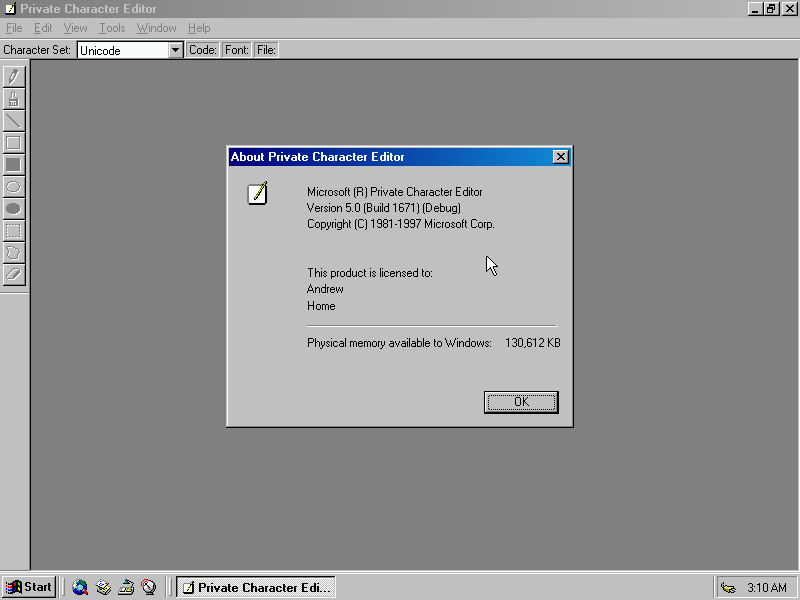The width and height of the screenshot is (800, 600).
Task: Open the Tools menu
Action: (112, 28)
